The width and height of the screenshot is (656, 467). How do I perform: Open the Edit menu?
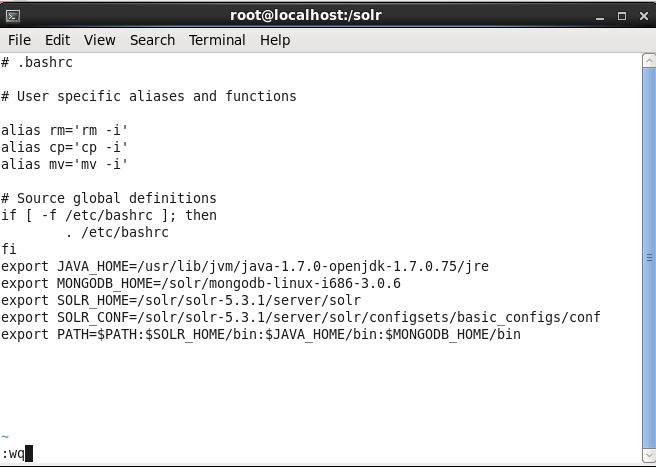tap(57, 40)
